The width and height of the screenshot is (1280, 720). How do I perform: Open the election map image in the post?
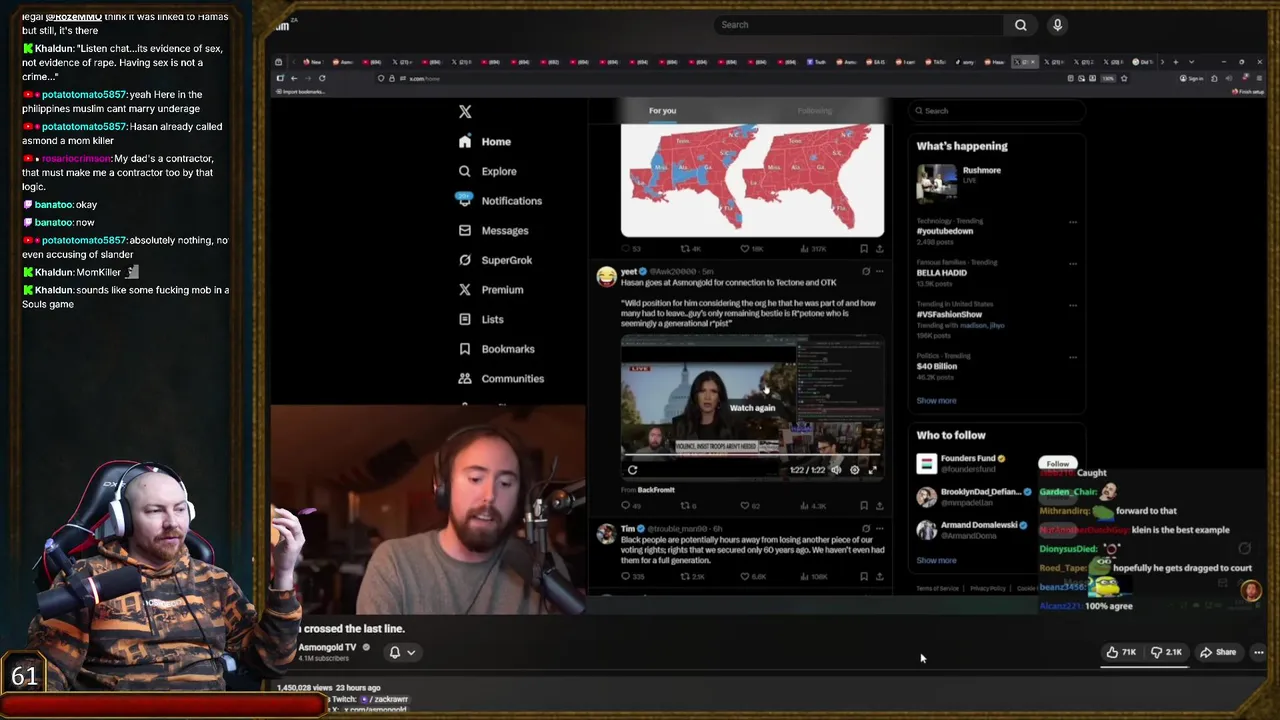(752, 180)
